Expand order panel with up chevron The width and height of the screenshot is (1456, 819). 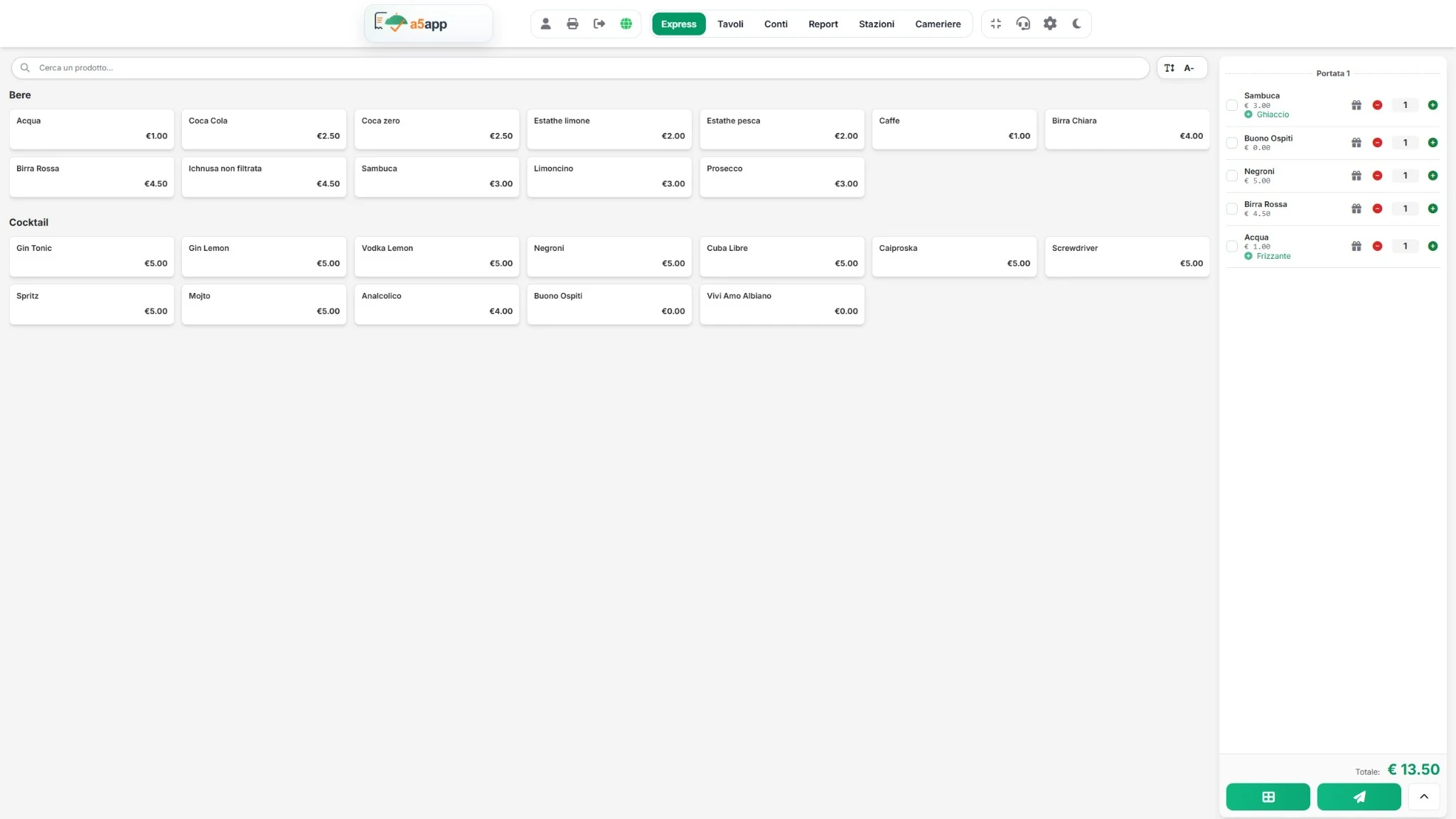(1424, 796)
